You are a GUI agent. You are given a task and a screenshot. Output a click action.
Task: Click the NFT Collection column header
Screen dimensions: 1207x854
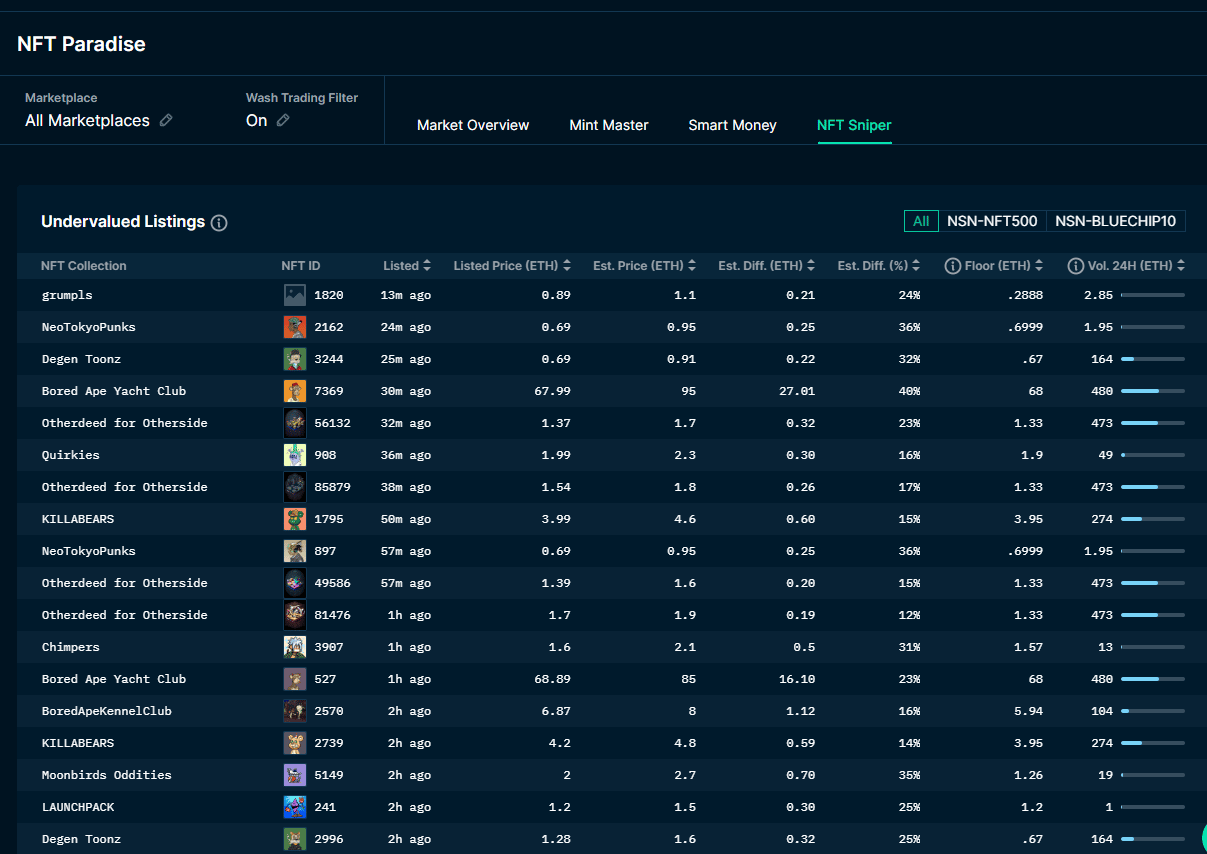point(84,266)
